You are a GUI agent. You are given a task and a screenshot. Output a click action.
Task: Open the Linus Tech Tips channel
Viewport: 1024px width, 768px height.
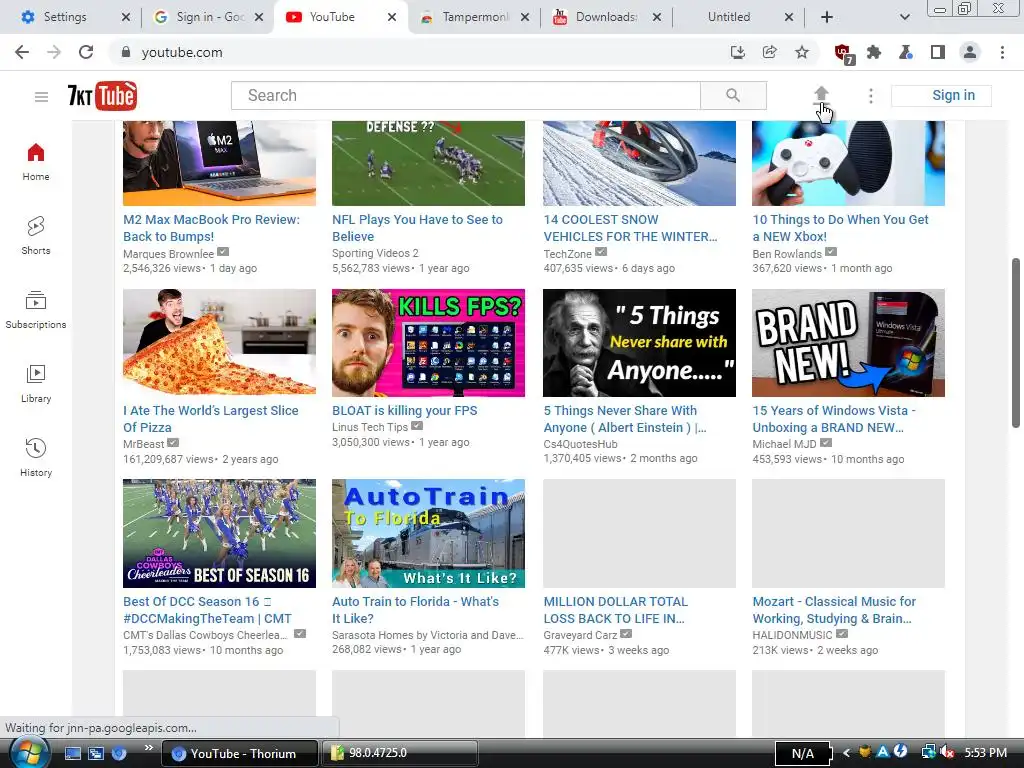[370, 427]
